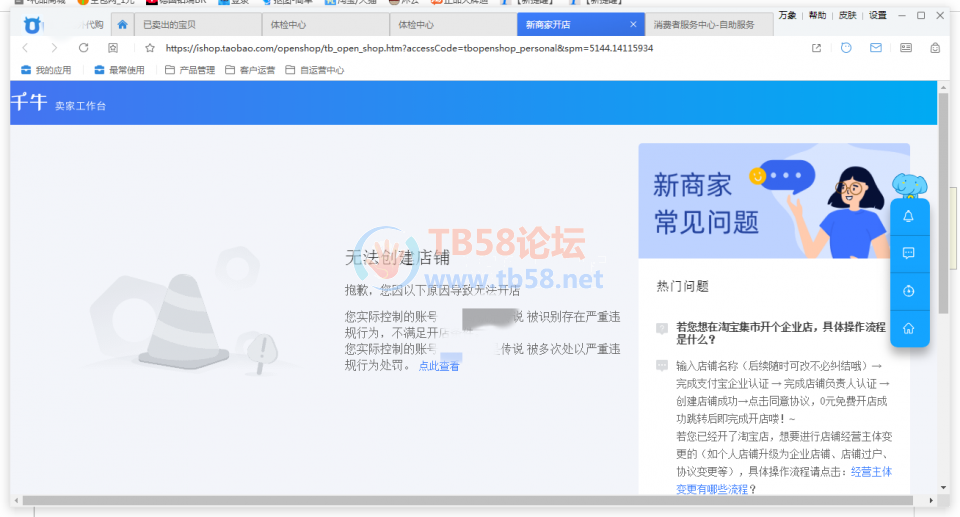Click the 点此查看 link
This screenshot has height=517, width=960.
click(439, 366)
